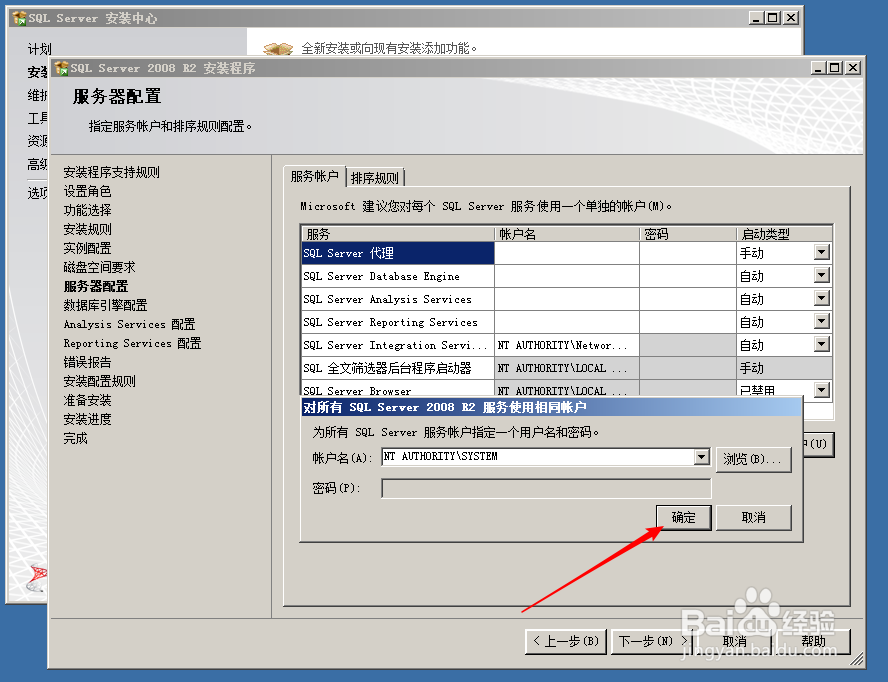Click the 密码(P) password field
The width and height of the screenshot is (888, 682).
pyautogui.click(x=547, y=488)
